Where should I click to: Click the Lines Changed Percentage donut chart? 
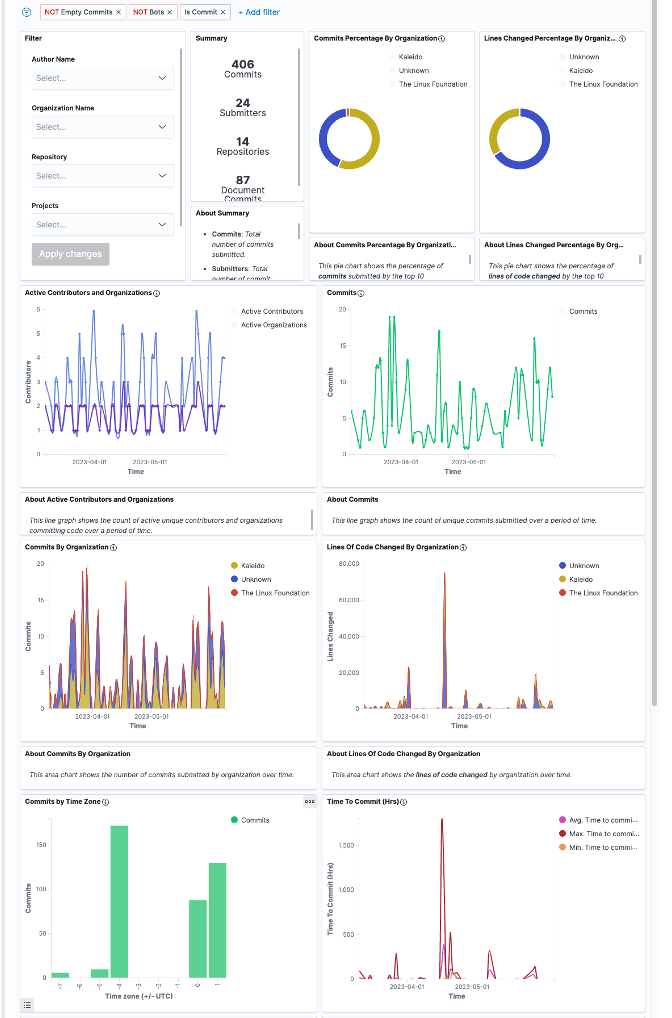pos(519,139)
